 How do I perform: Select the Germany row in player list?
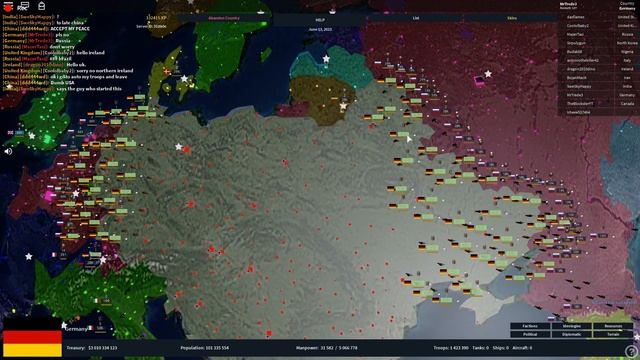coord(599,95)
